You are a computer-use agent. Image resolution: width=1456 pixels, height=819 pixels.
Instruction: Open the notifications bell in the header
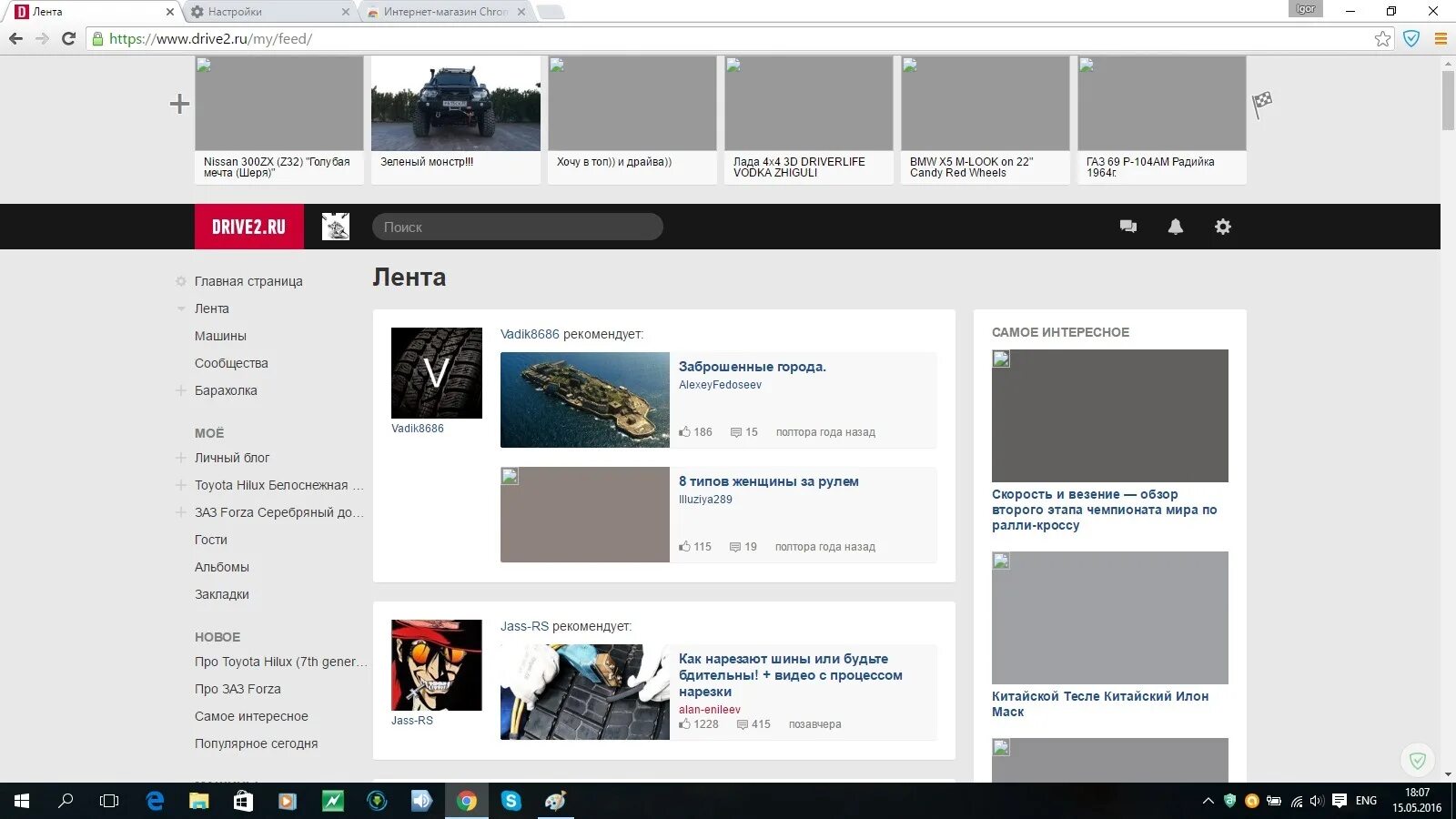pos(1176,227)
